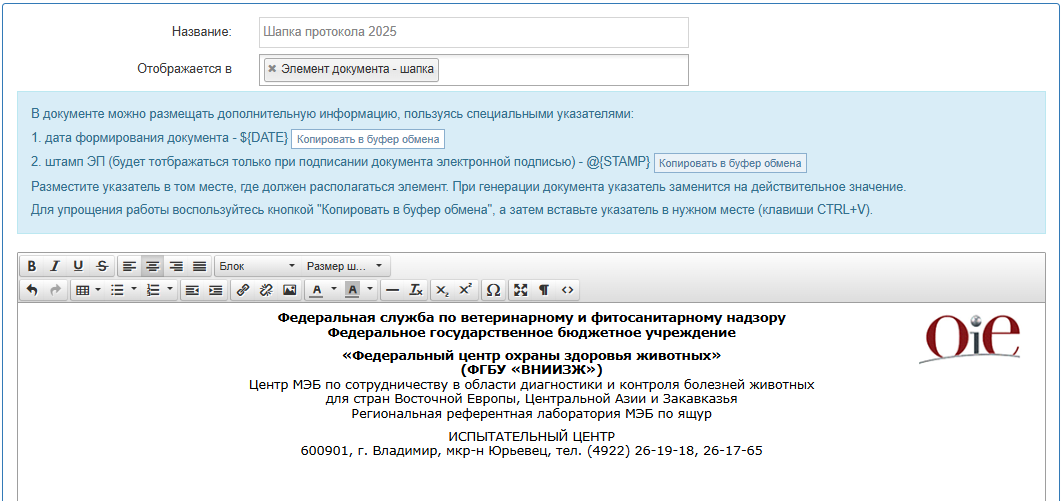1064x501 pixels.
Task: Undo the last edit
Action: point(32,290)
